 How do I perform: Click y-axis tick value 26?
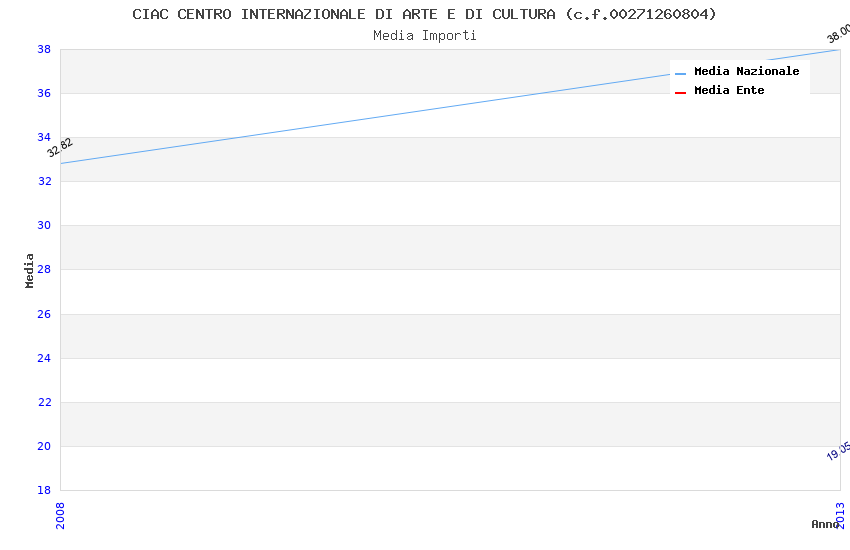coord(44,314)
